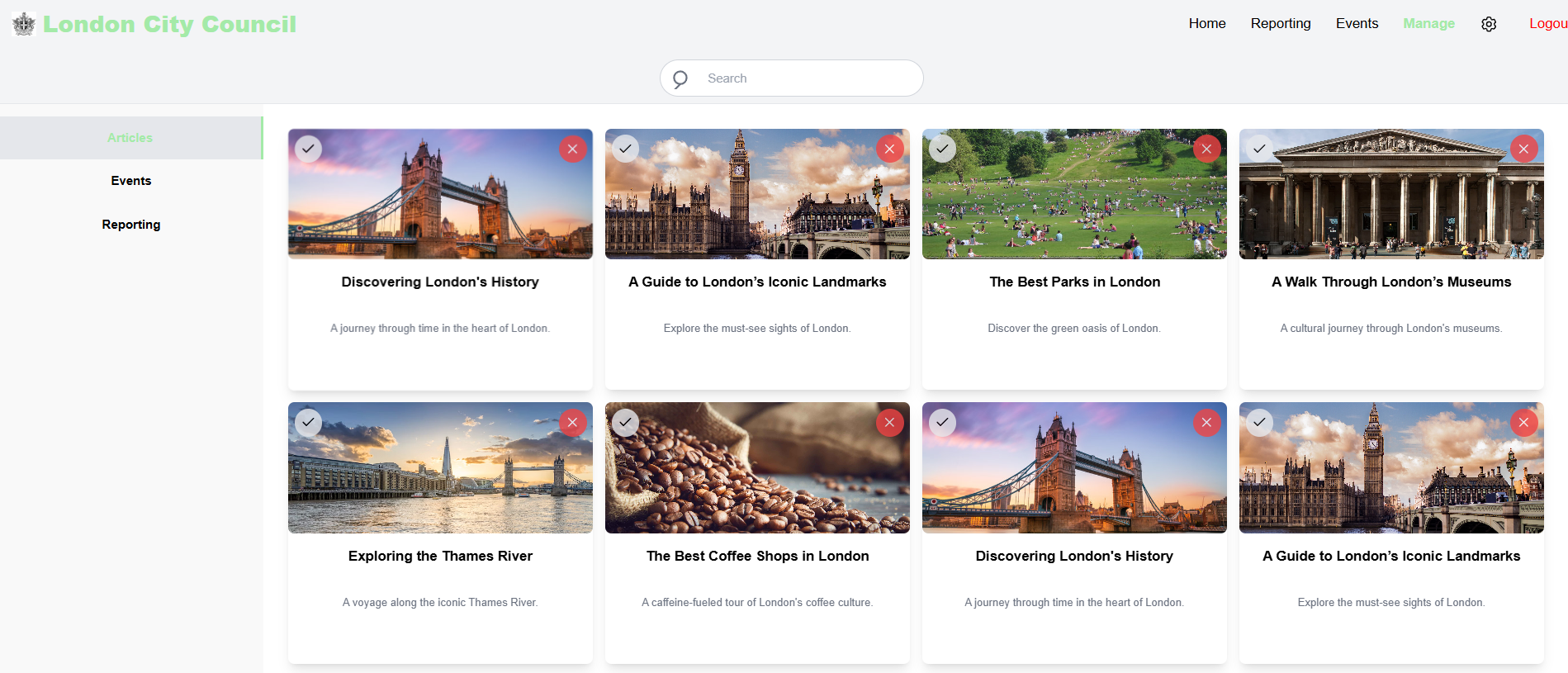Click title 'The Best Parks in London'
1568x673 pixels.
[x=1074, y=282]
